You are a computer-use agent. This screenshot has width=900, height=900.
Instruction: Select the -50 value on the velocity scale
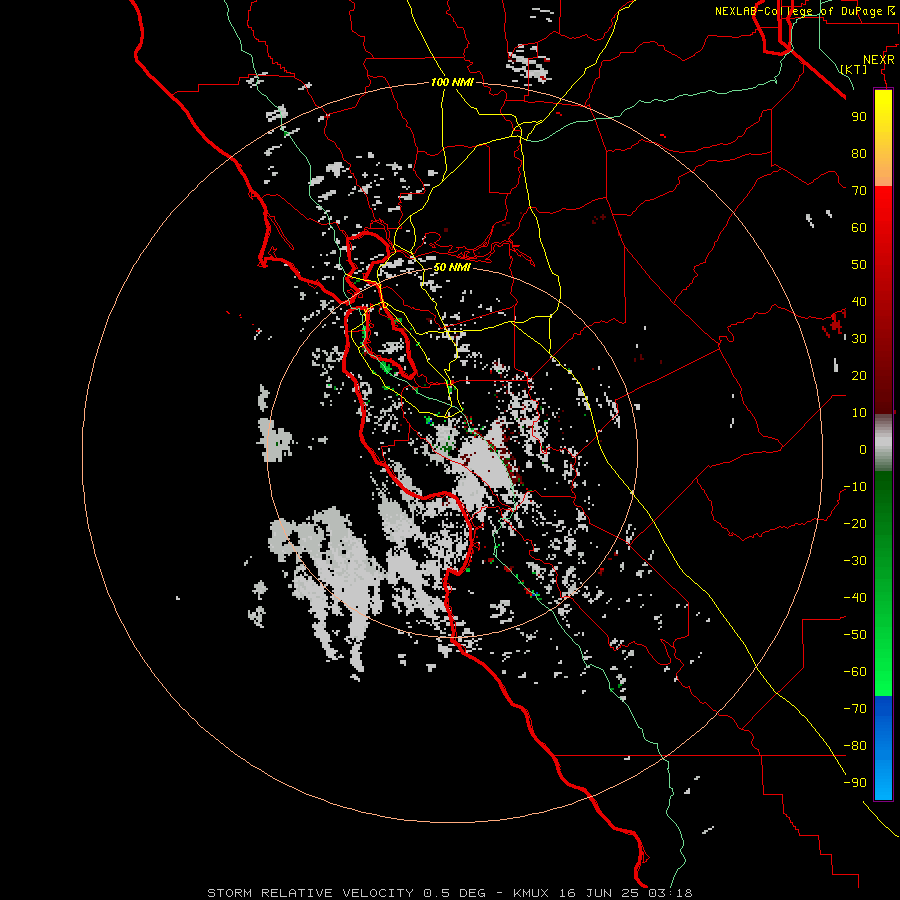click(855, 635)
